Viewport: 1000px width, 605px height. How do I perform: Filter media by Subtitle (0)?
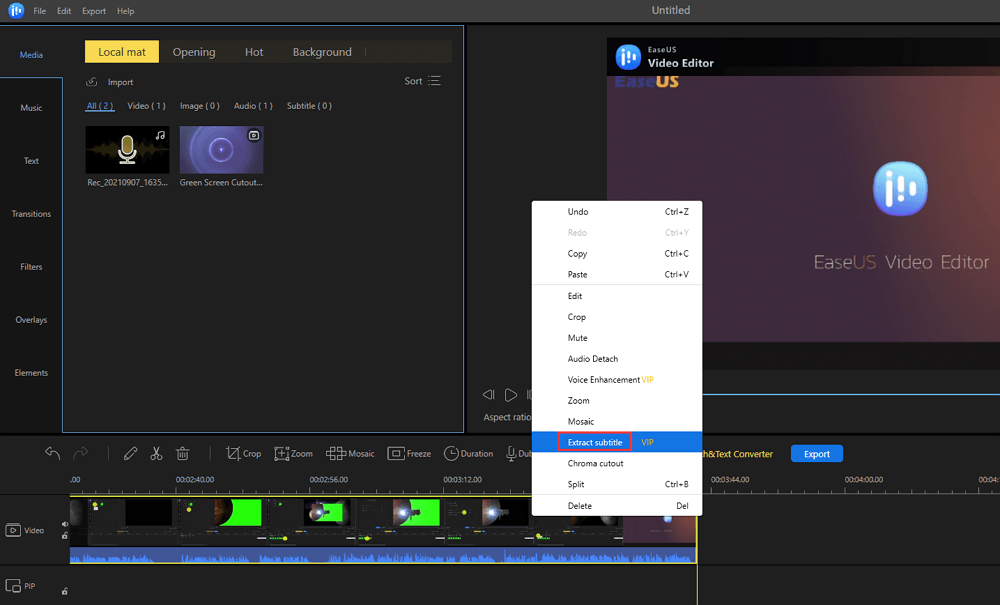point(309,106)
